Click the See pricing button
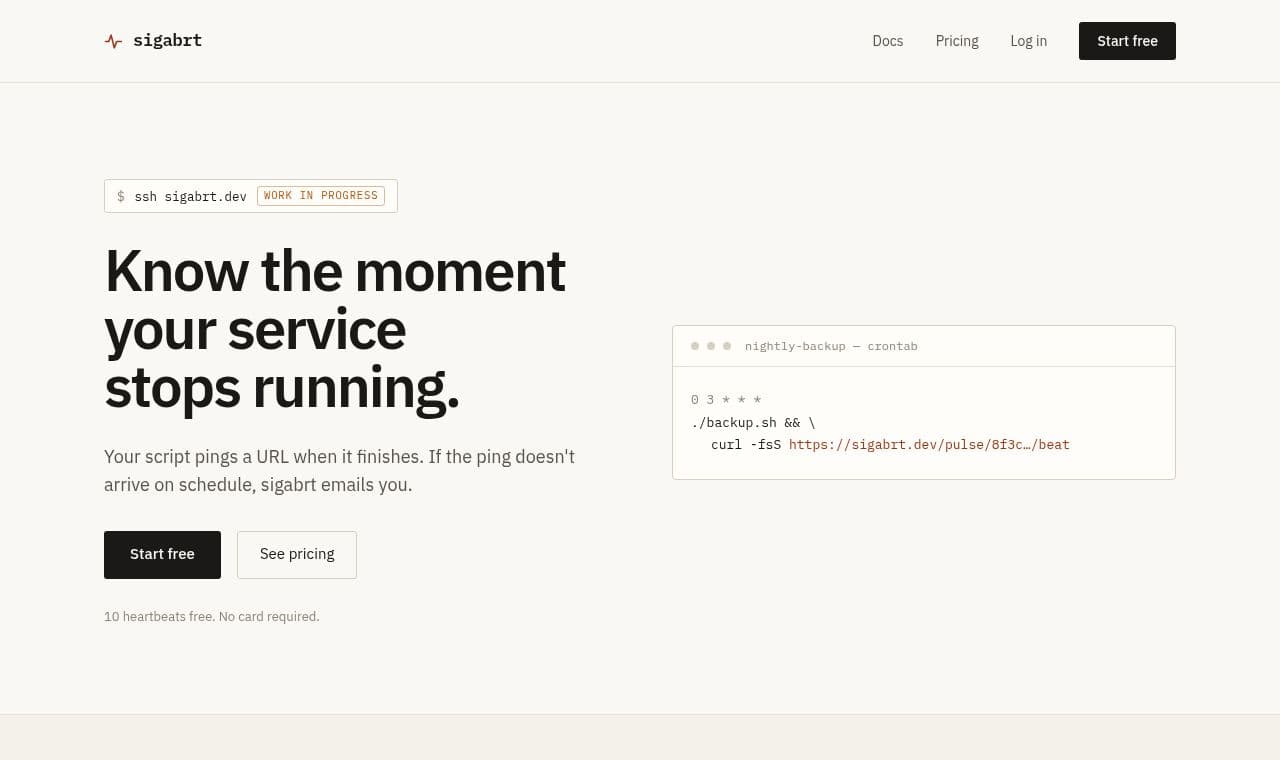 coord(297,555)
